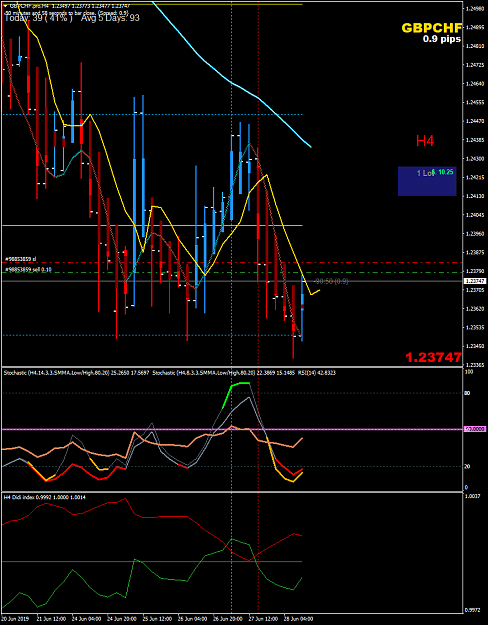Image resolution: width=488 pixels, height=625 pixels.
Task: Click the 27 Jun 12:00 time axis label
Action: (x=265, y=619)
